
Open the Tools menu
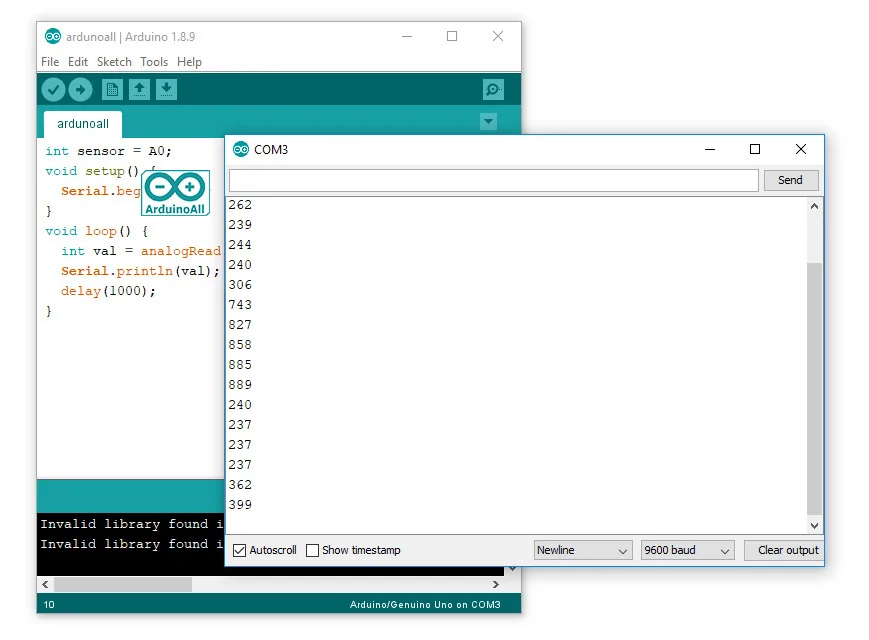(154, 62)
